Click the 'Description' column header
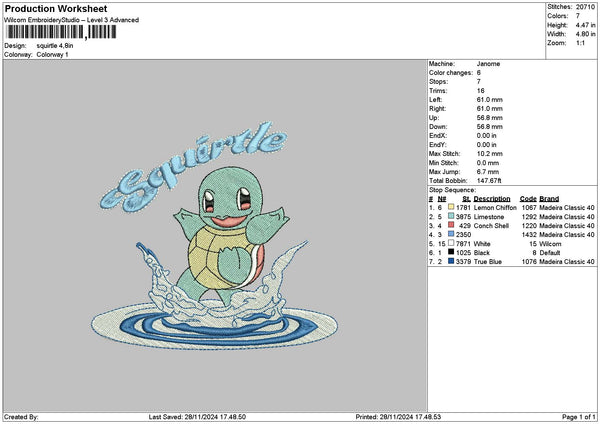600x424 pixels. coord(492,199)
